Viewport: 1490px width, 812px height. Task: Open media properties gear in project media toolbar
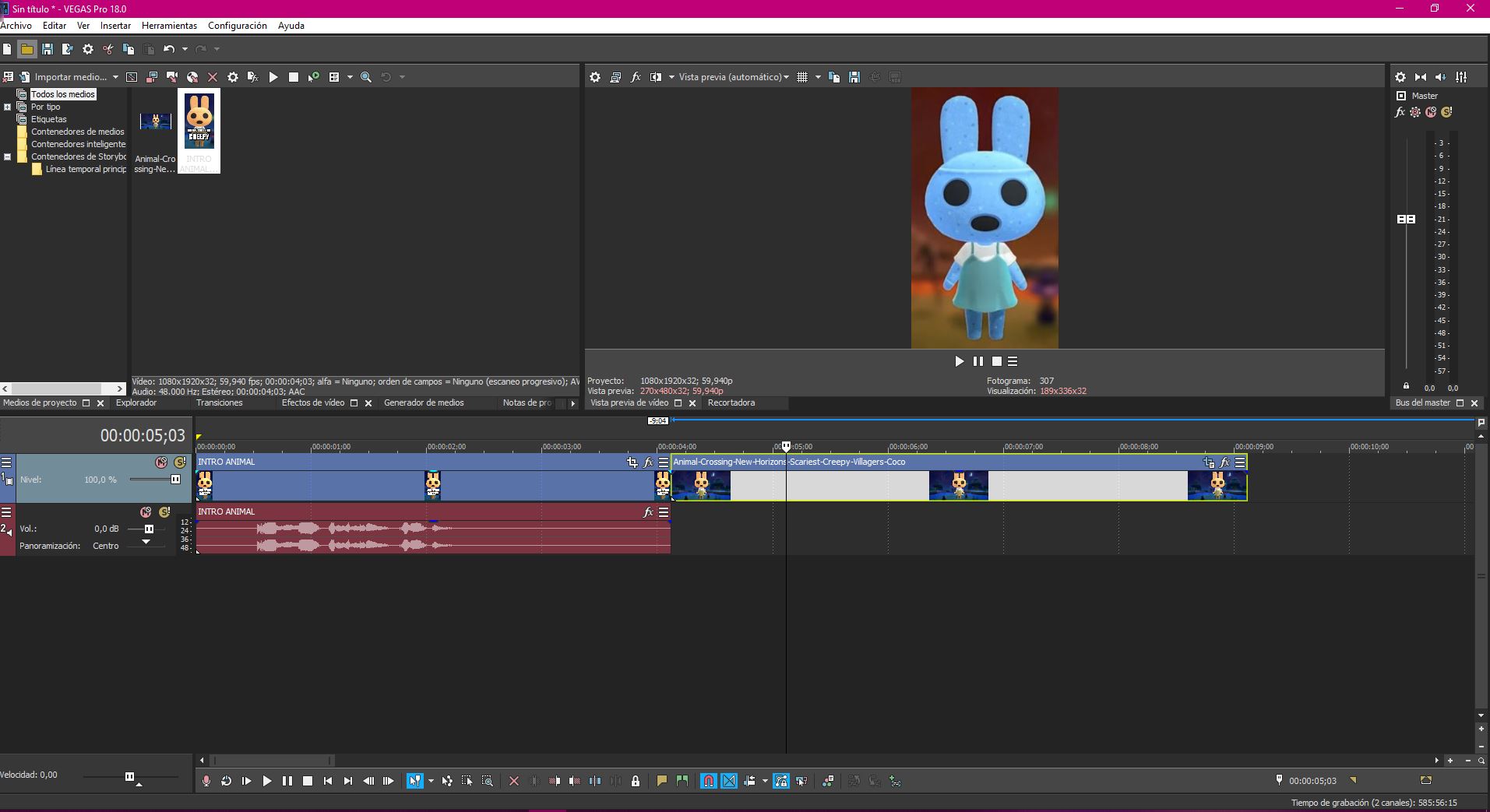click(x=233, y=77)
